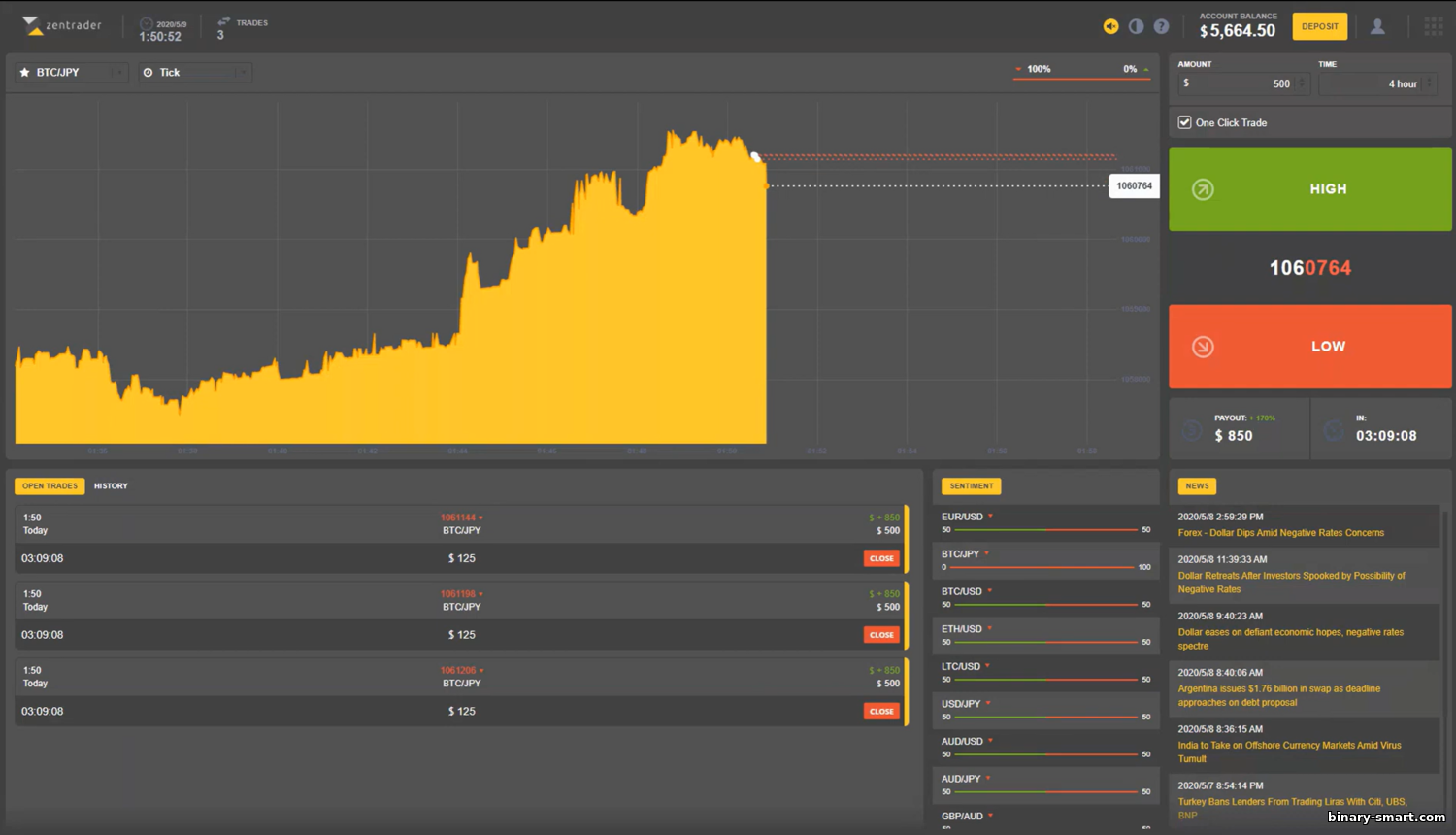
Task: Click the trades swap arrows icon
Action: pos(224,21)
